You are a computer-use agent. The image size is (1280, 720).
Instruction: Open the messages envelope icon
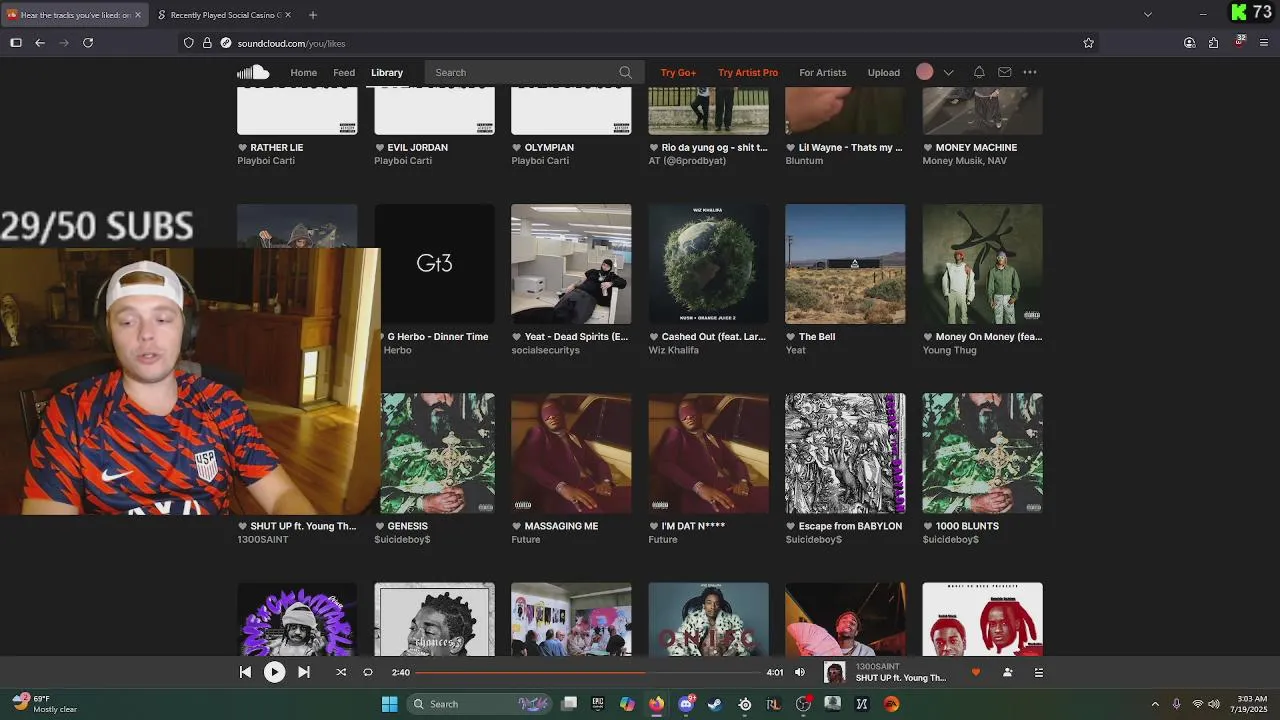tap(1005, 72)
